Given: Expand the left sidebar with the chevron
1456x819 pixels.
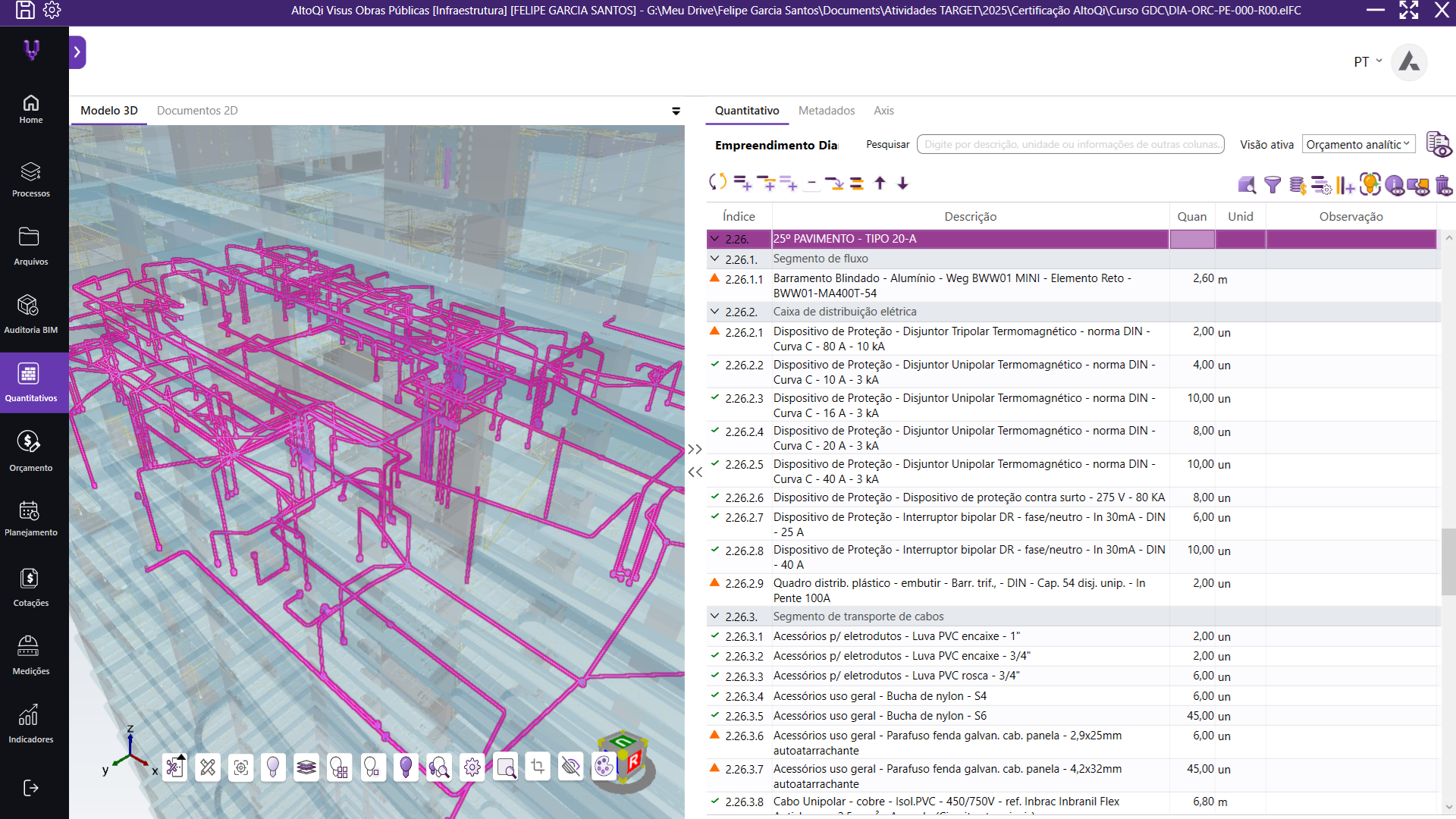Looking at the screenshot, I should (77, 52).
